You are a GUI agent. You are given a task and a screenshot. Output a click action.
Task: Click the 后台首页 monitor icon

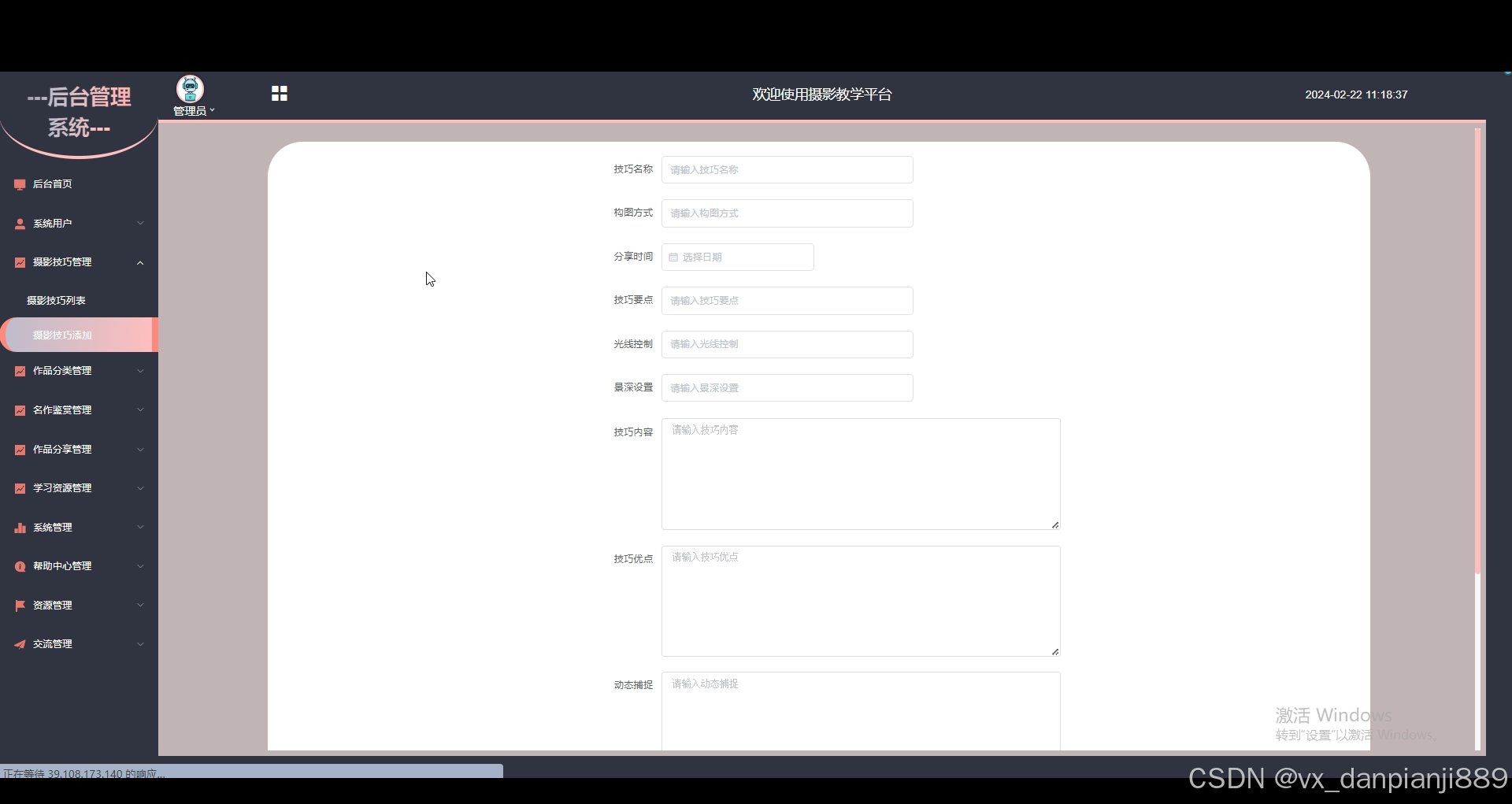20,184
